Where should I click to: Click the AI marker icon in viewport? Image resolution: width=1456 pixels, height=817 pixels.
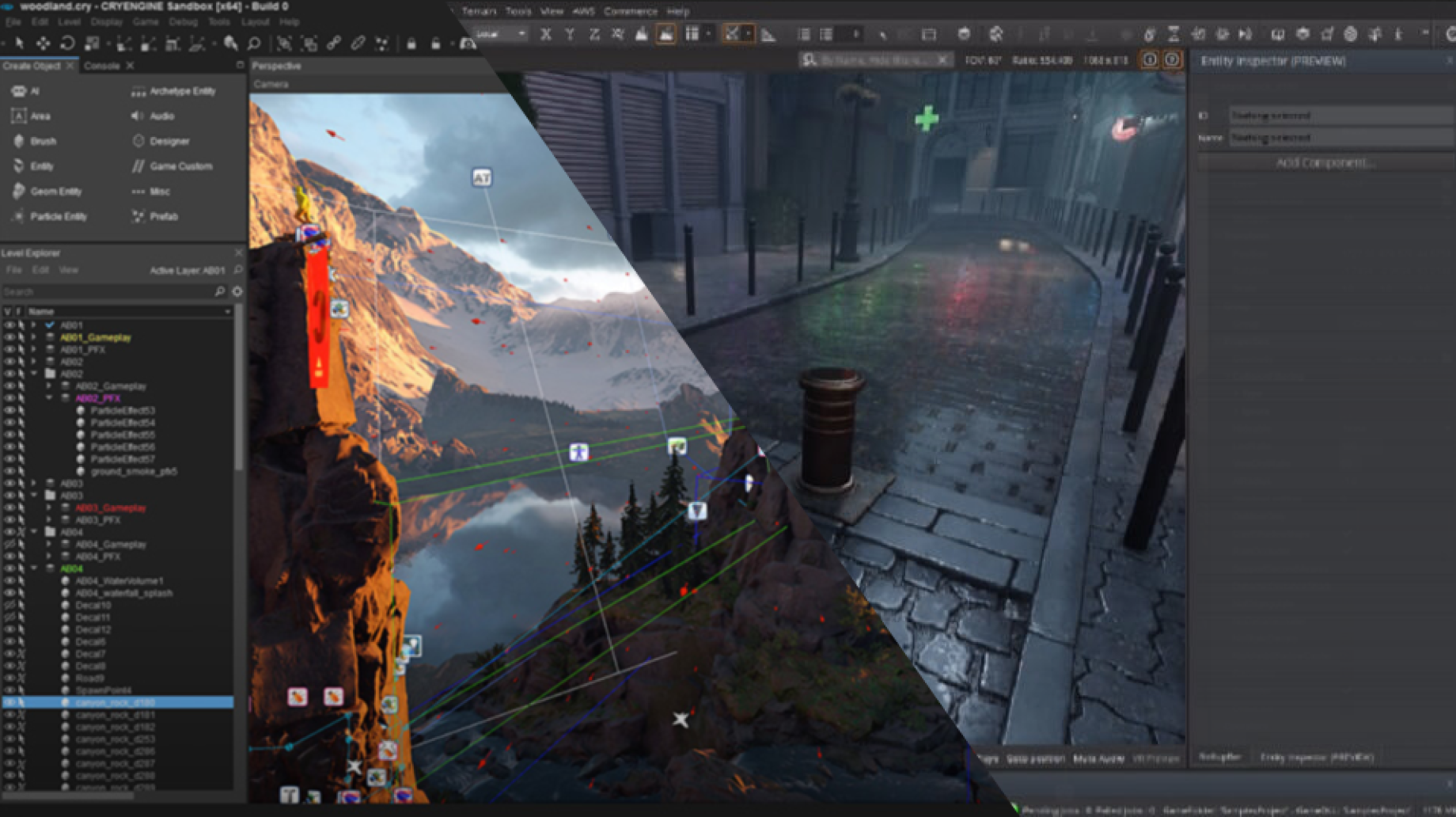point(482,177)
